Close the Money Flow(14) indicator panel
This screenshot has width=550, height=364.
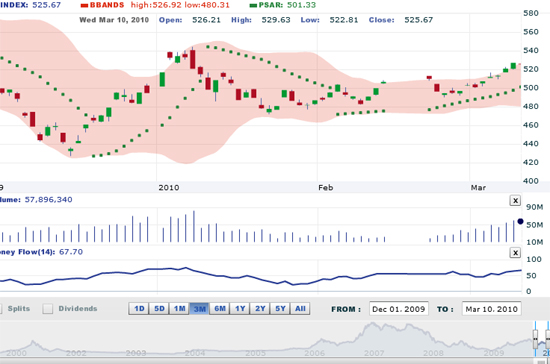515,252
